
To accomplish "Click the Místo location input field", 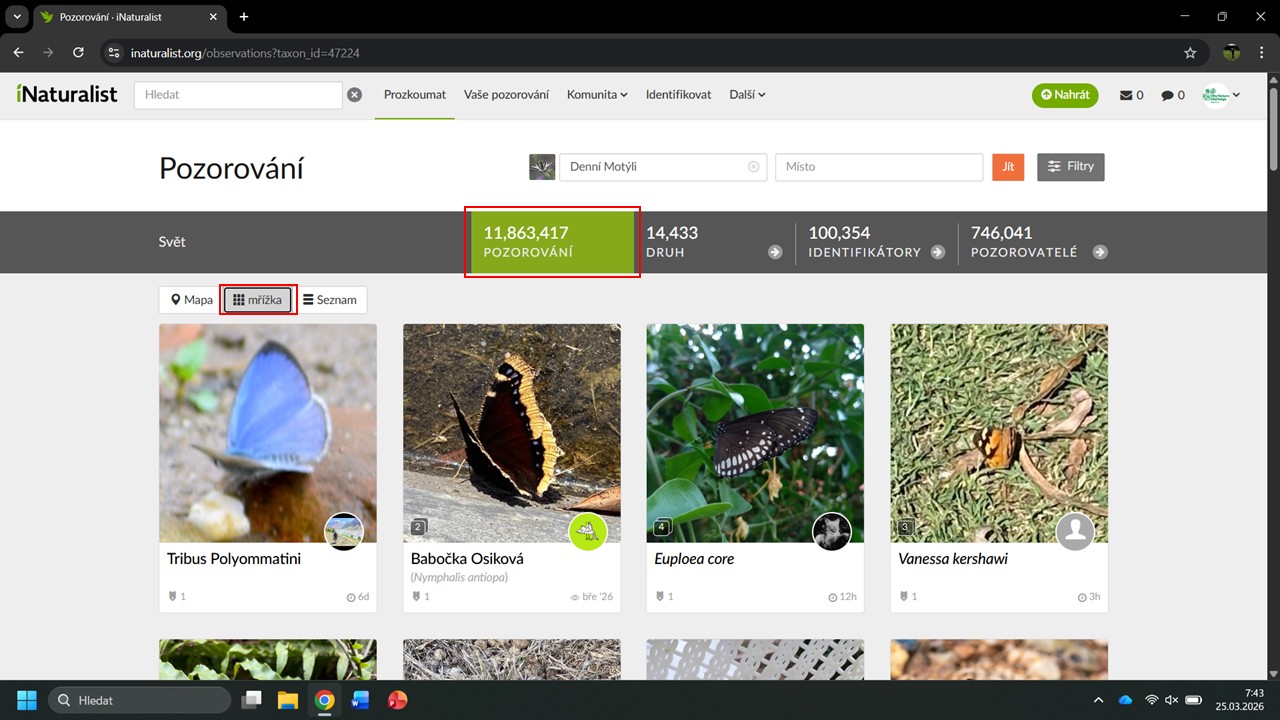I will [878, 167].
